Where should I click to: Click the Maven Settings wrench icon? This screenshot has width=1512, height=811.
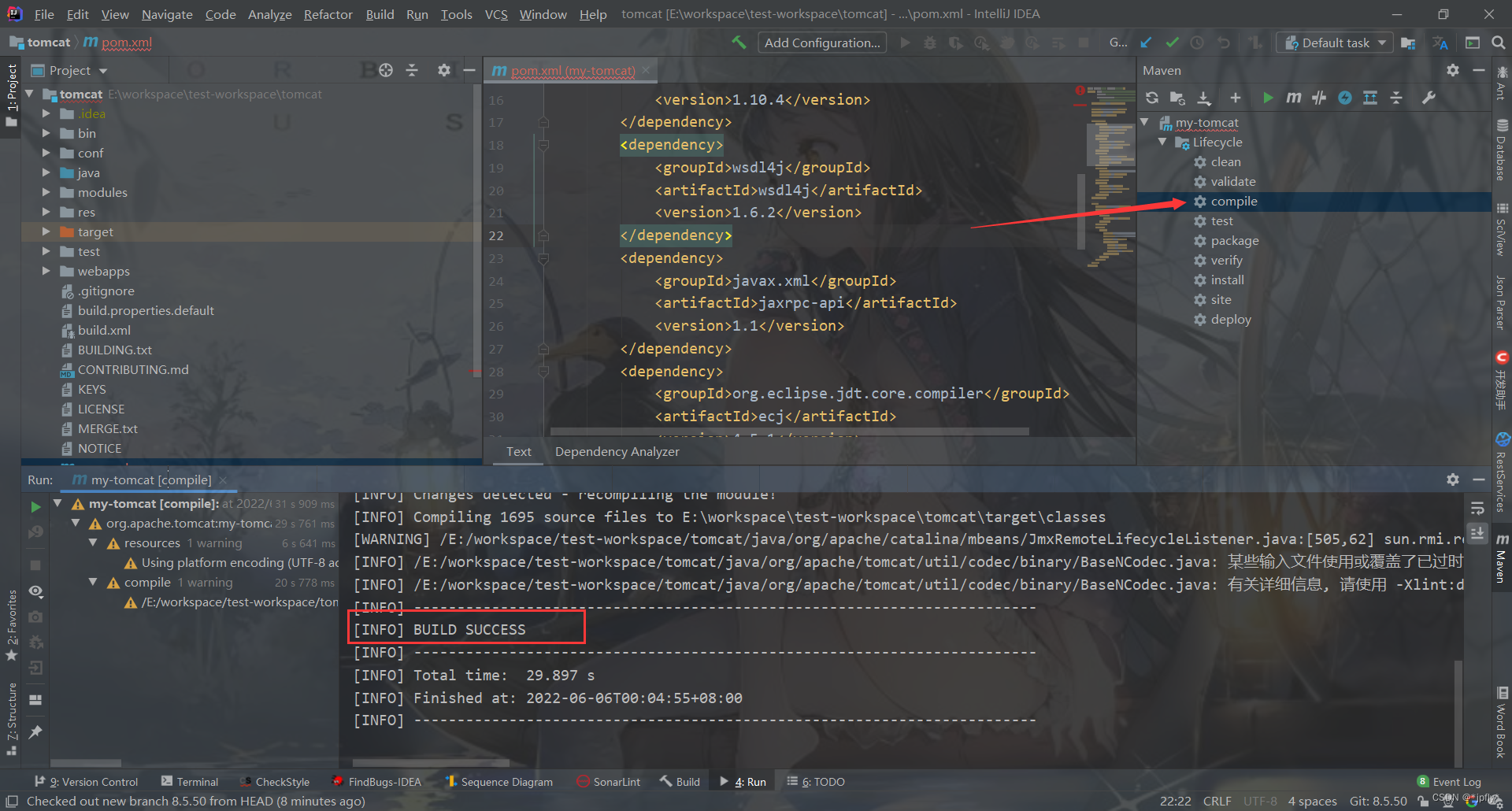coord(1429,98)
